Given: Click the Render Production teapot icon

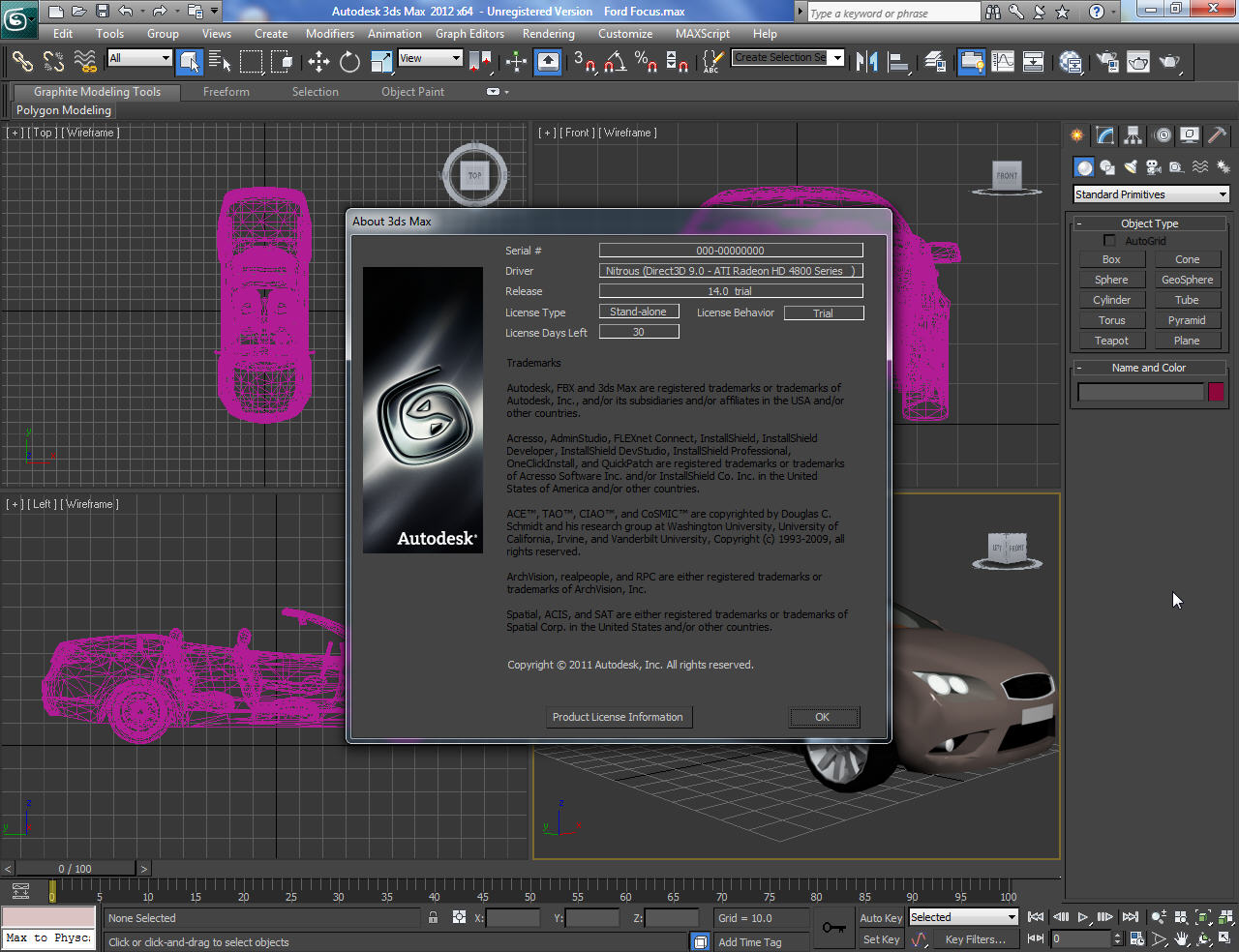Looking at the screenshot, I should (x=1171, y=62).
